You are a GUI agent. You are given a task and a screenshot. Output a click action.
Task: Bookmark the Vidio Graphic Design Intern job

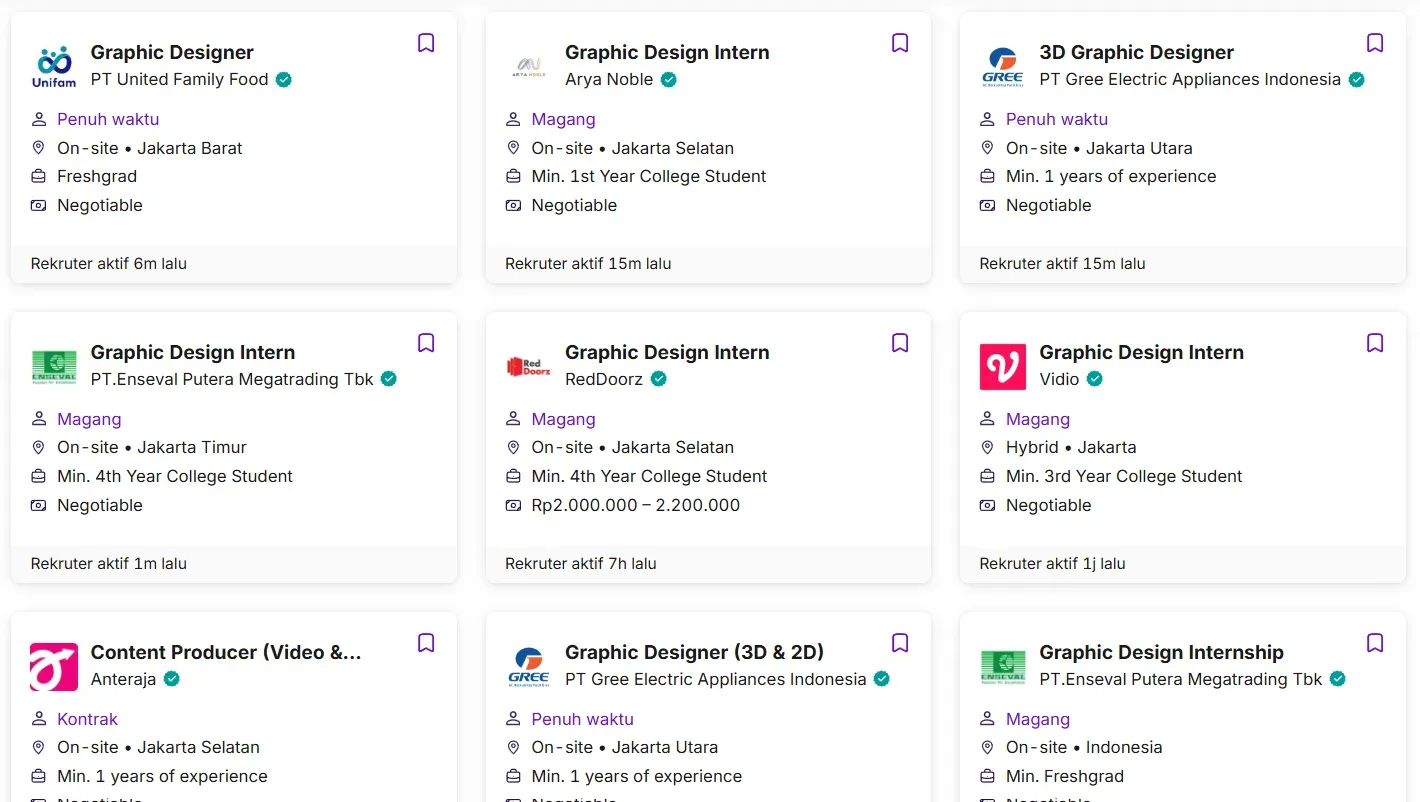(1375, 343)
